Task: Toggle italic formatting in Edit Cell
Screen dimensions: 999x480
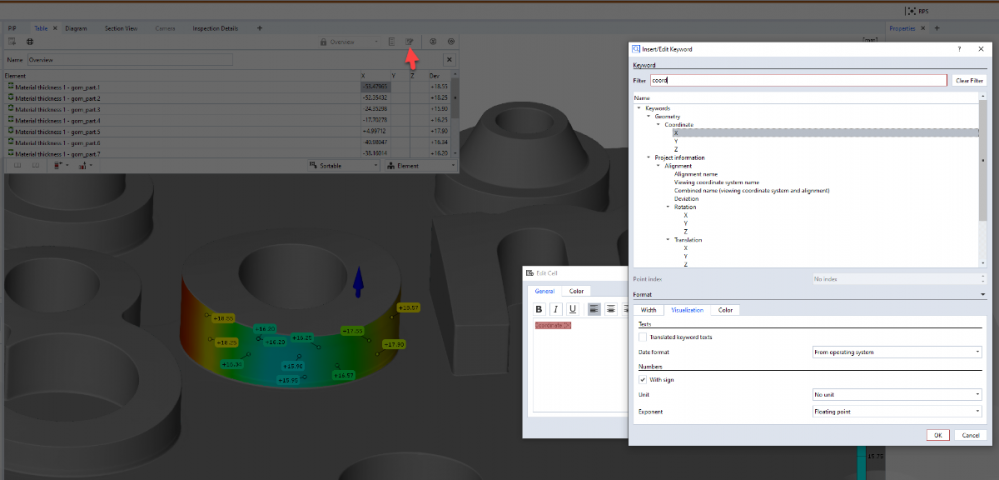Action: pyautogui.click(x=556, y=309)
